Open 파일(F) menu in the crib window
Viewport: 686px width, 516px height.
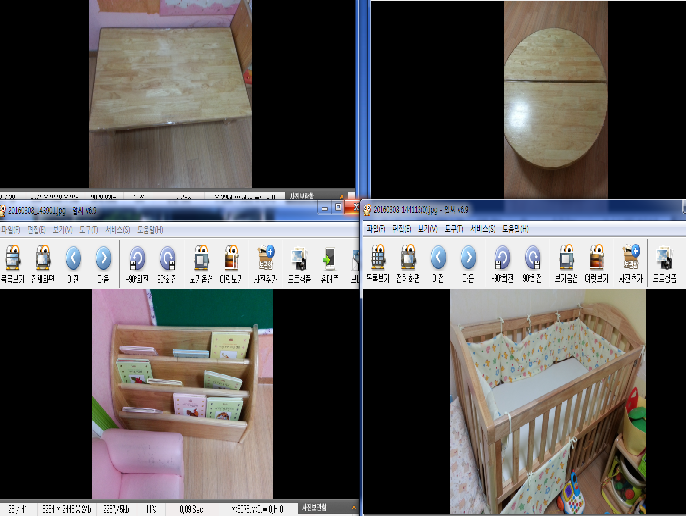coord(377,228)
